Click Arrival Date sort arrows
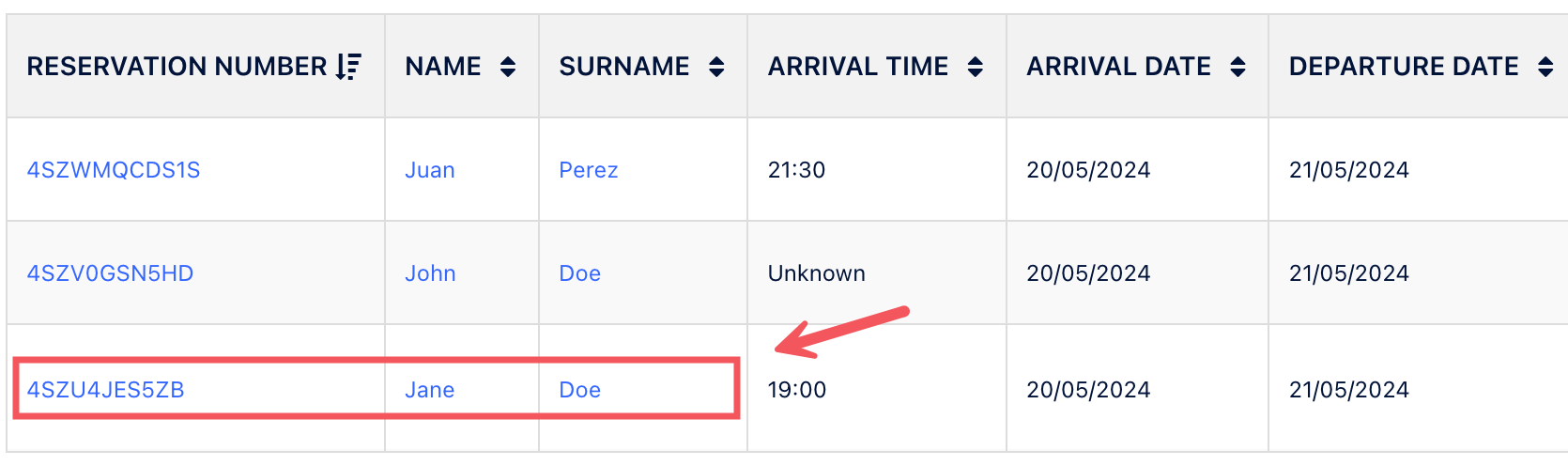Screen dimensions: 1568x466 pos(1238,67)
